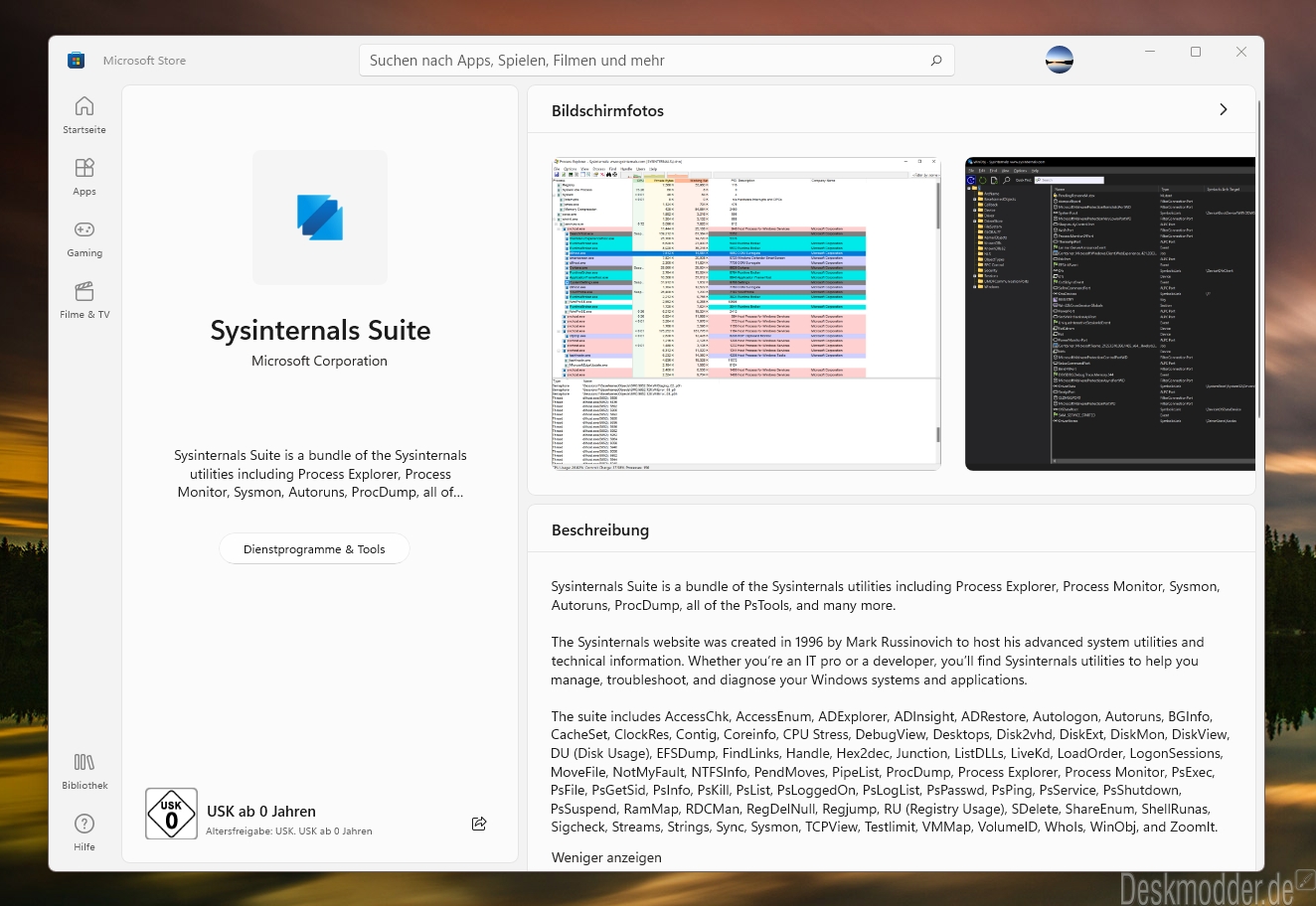
Task: Expand Bildschirmfotos with the chevron arrow
Action: (1224, 109)
